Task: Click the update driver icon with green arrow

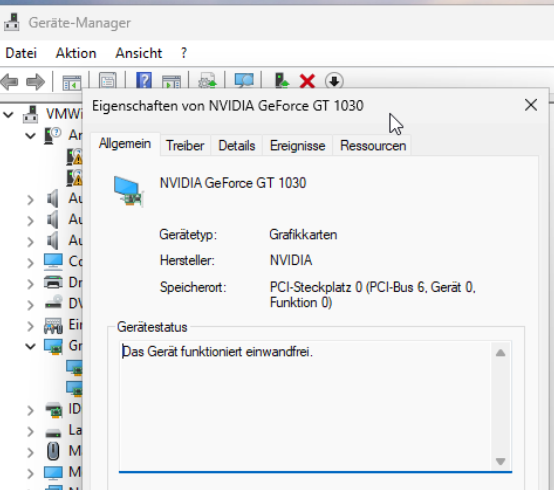Action: coord(282,81)
